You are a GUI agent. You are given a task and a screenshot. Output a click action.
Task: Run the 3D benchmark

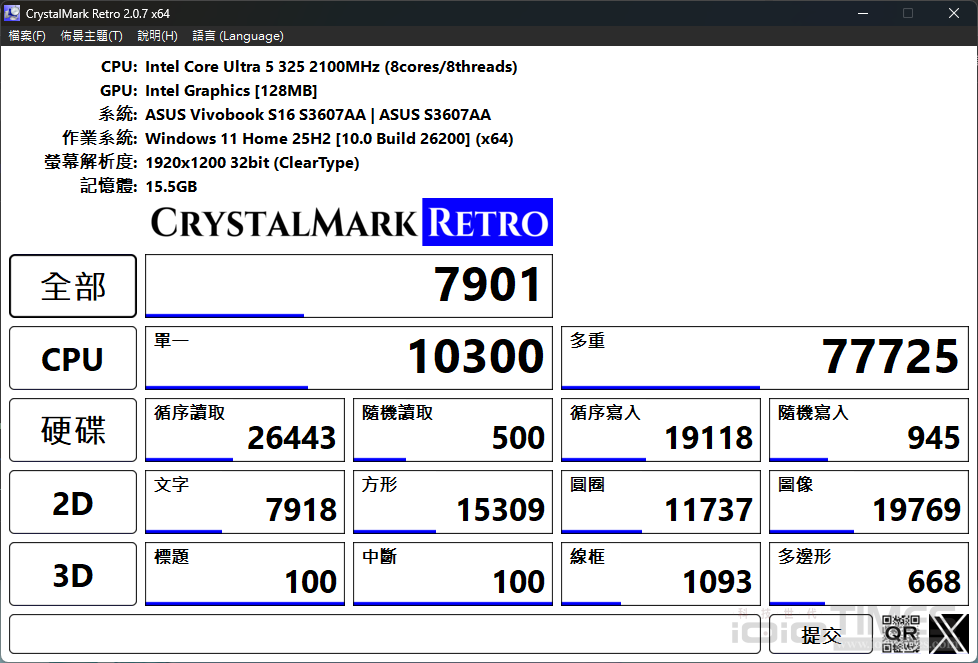tap(72, 573)
